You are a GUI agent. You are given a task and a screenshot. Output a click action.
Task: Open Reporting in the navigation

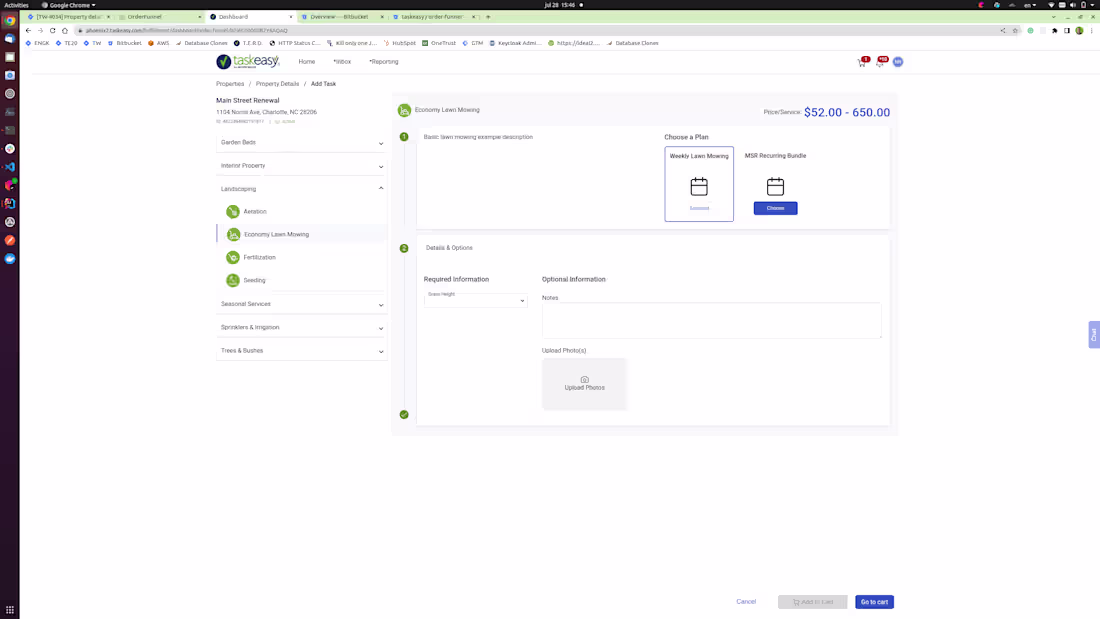384,62
